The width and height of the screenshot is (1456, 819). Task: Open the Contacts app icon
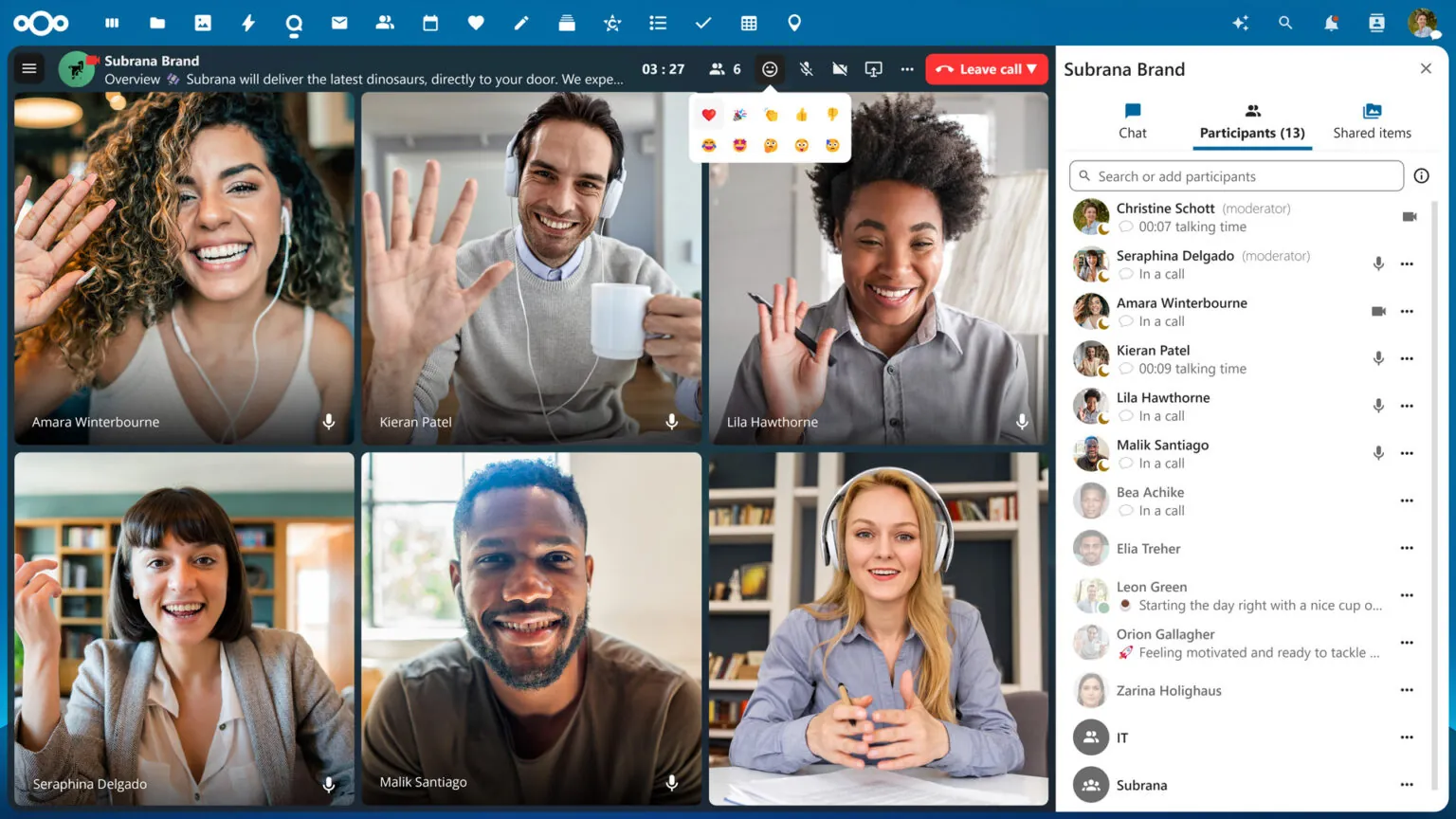click(x=385, y=23)
